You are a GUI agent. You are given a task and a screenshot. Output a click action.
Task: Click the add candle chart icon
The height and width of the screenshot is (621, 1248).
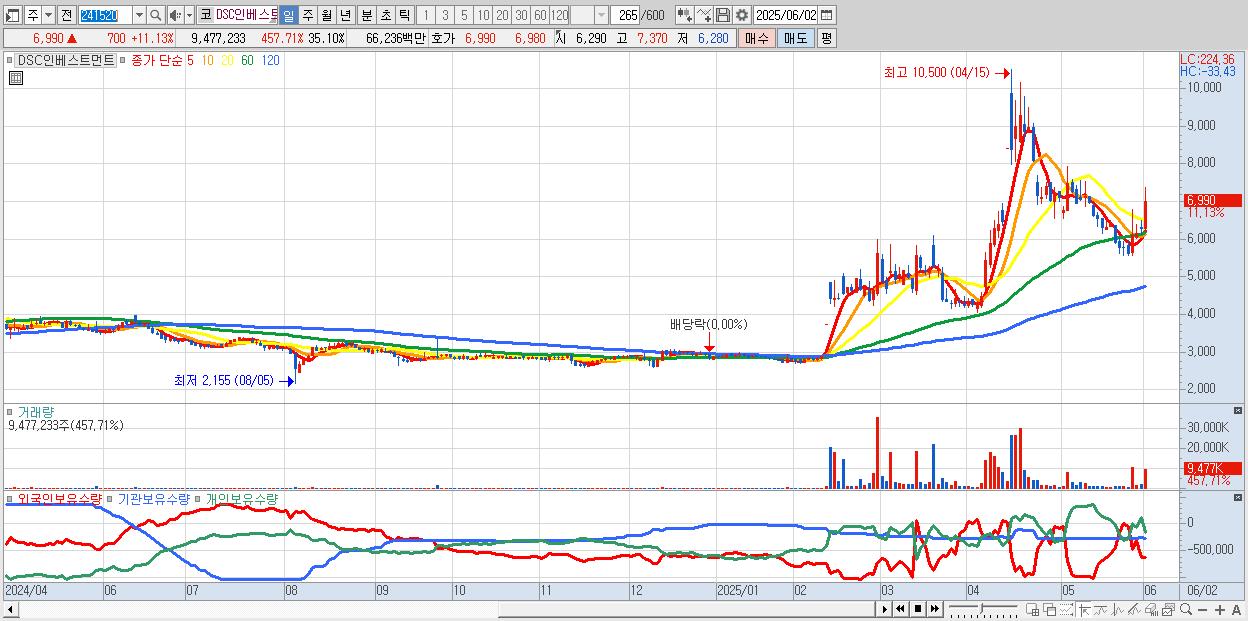[x=685, y=16]
